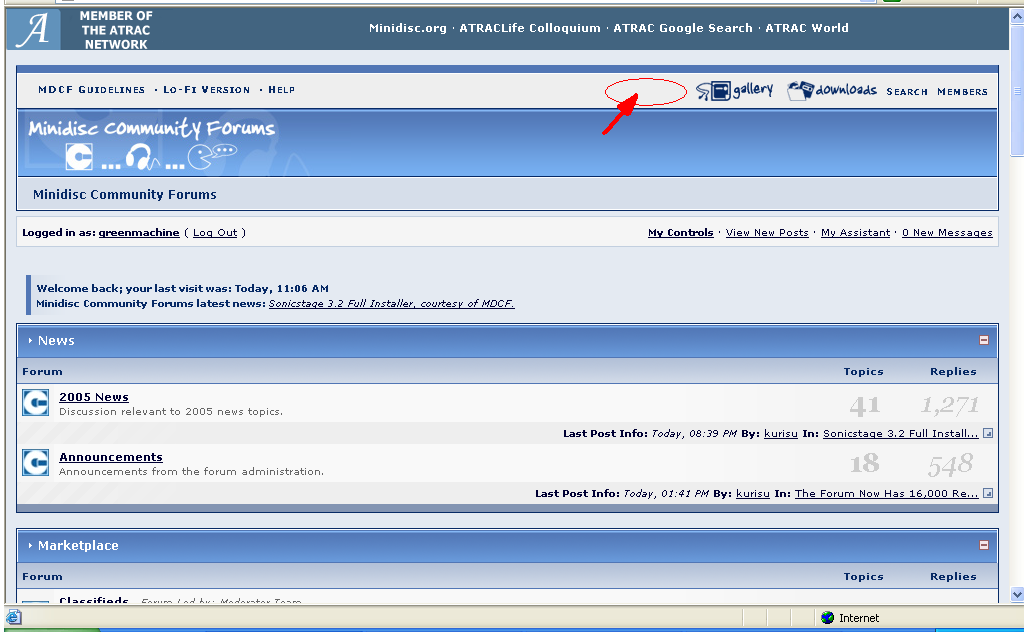This screenshot has height=640, width=1024.
Task: Visit ATRACLife Colloquium link
Action: point(530,28)
